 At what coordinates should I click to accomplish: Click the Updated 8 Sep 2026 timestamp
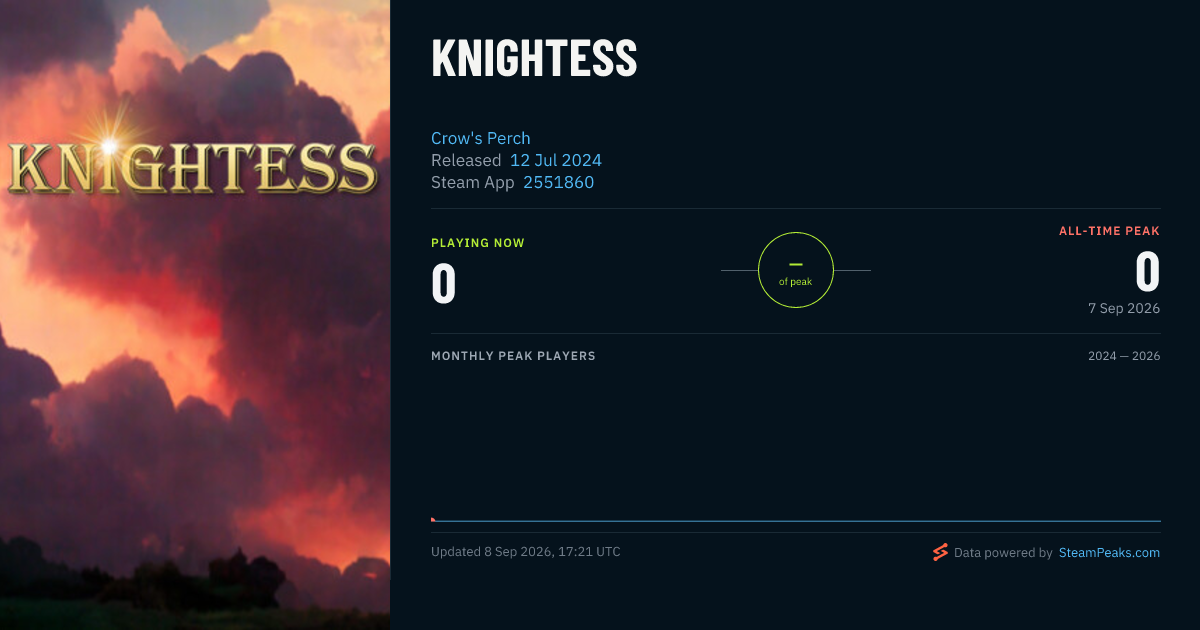pyautogui.click(x=526, y=551)
